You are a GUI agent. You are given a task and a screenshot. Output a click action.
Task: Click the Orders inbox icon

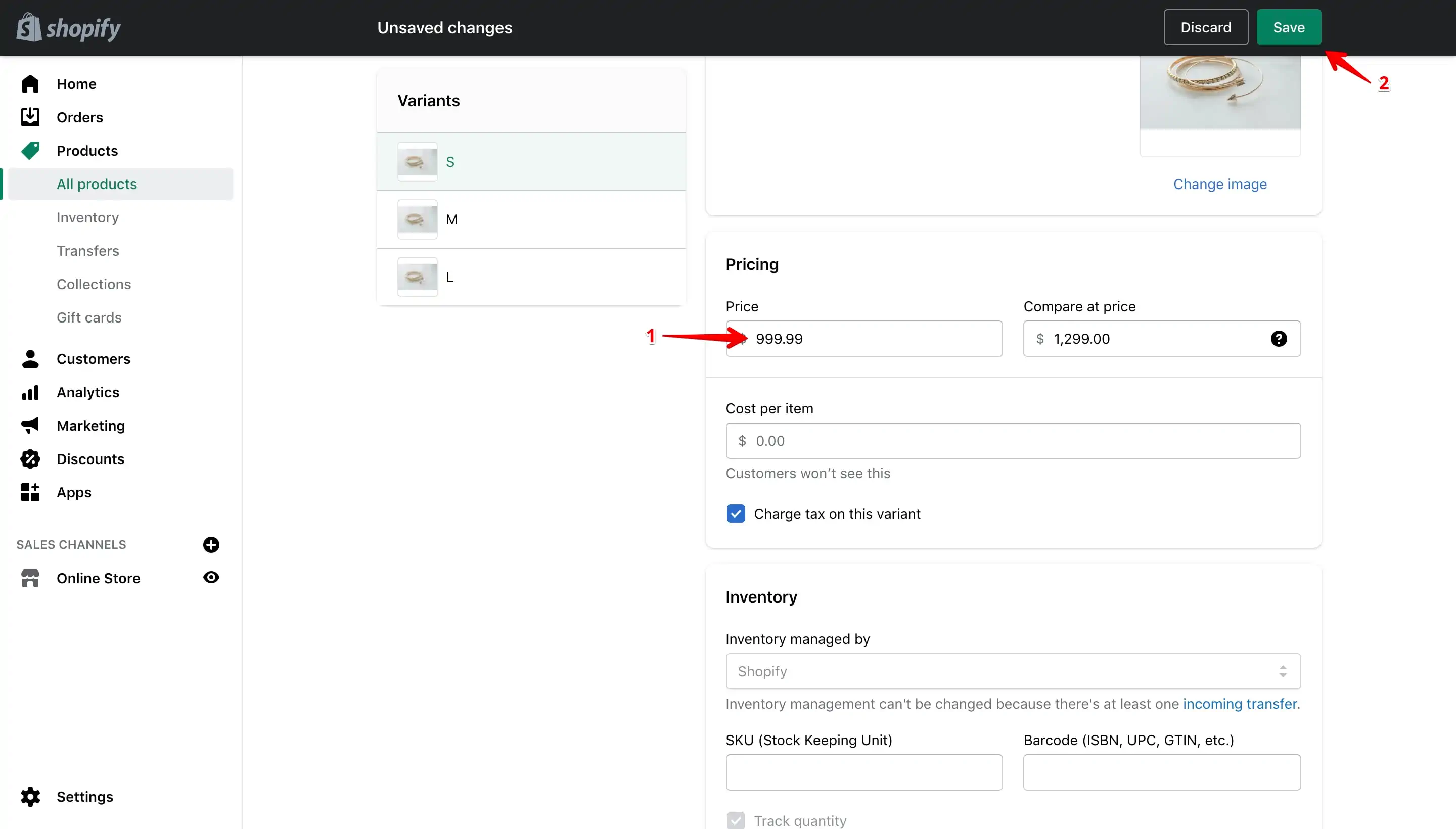coord(30,117)
